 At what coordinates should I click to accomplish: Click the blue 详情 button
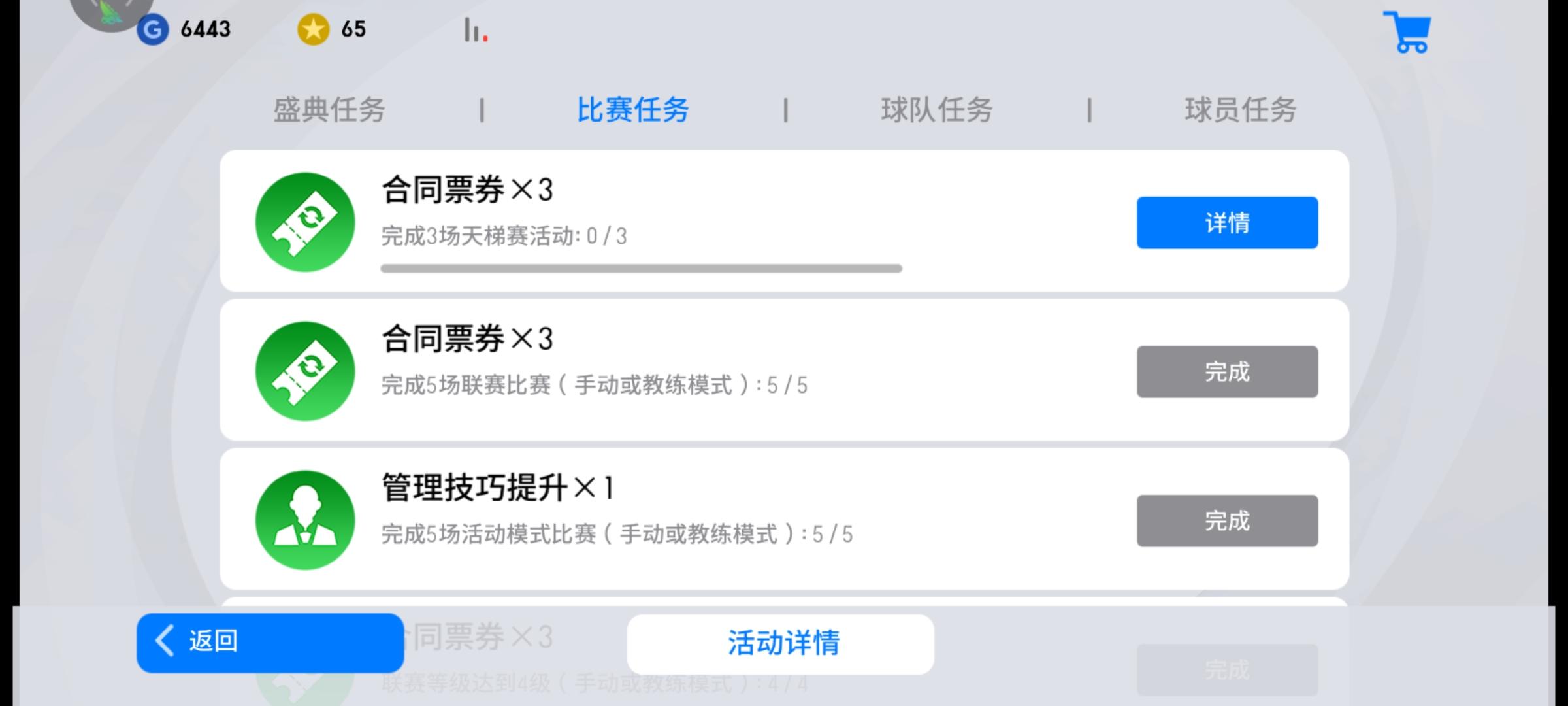[x=1227, y=223]
